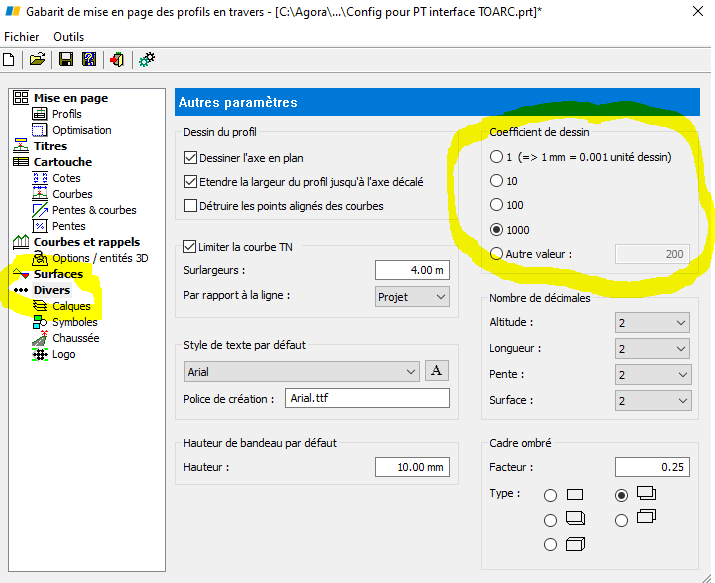Save the template with the floppy disk icon

(66, 59)
